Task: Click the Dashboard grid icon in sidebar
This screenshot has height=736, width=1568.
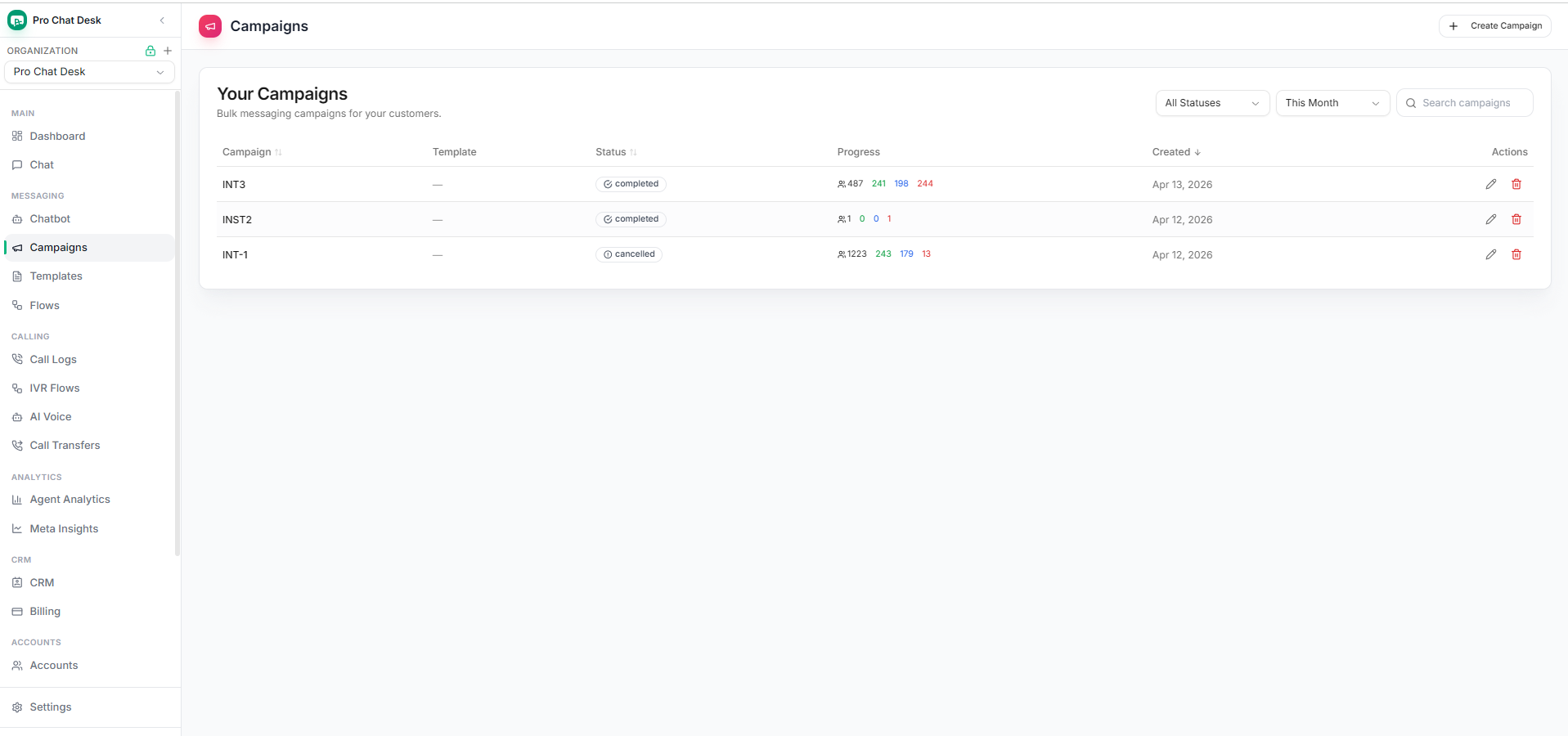Action: click(17, 137)
